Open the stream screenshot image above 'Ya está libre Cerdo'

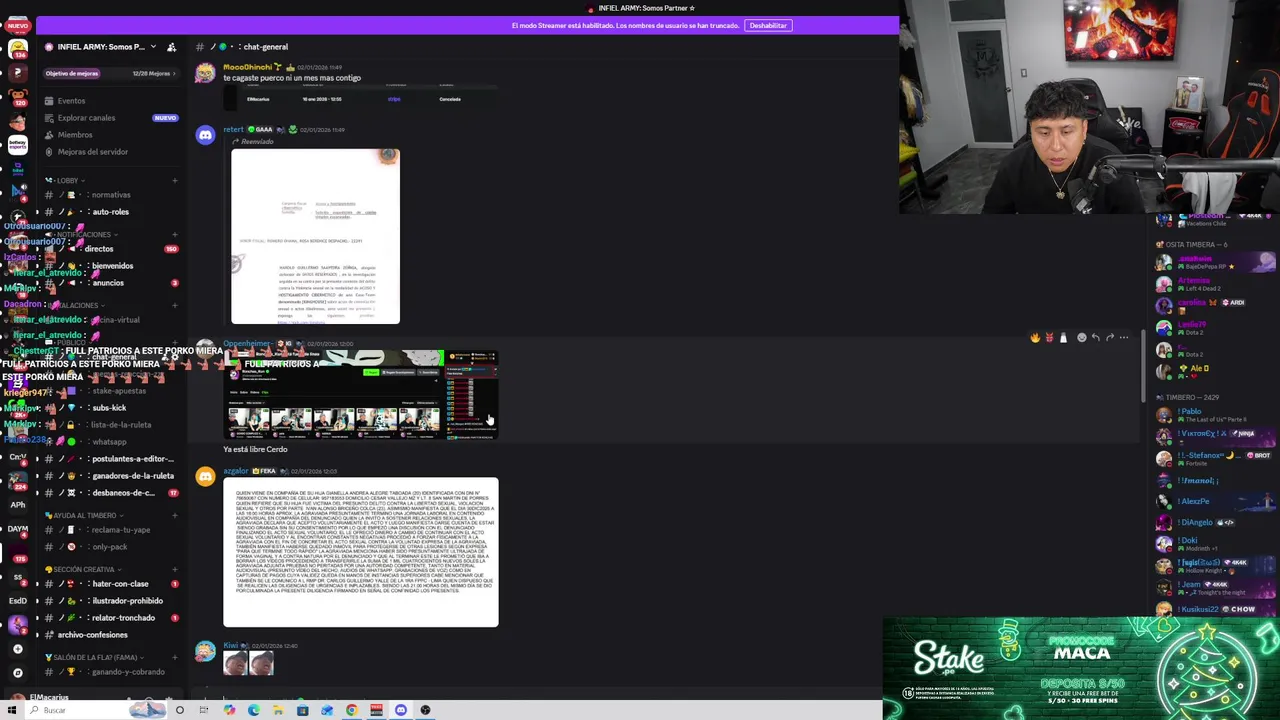(361, 395)
